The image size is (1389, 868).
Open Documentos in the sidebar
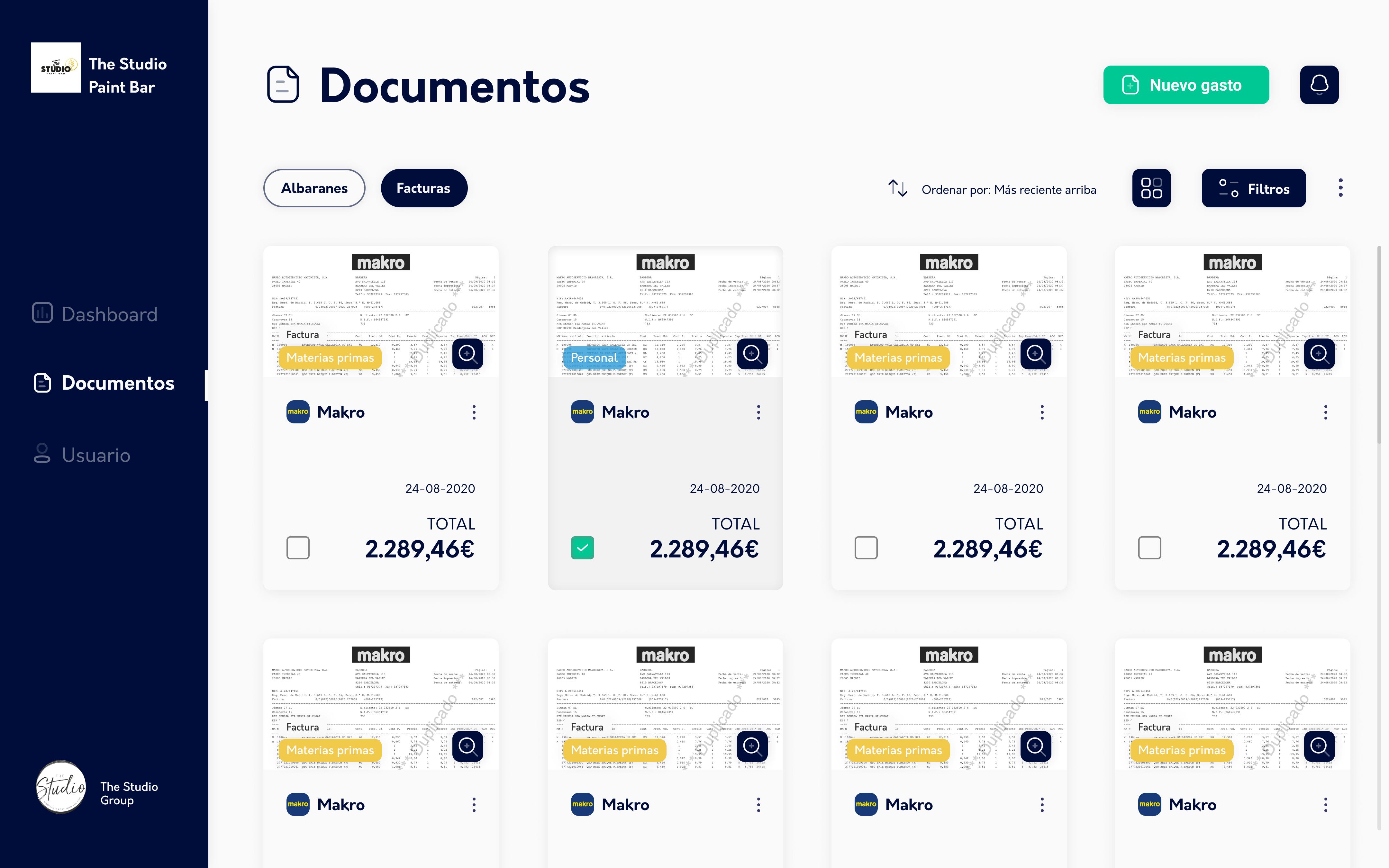pos(103,383)
